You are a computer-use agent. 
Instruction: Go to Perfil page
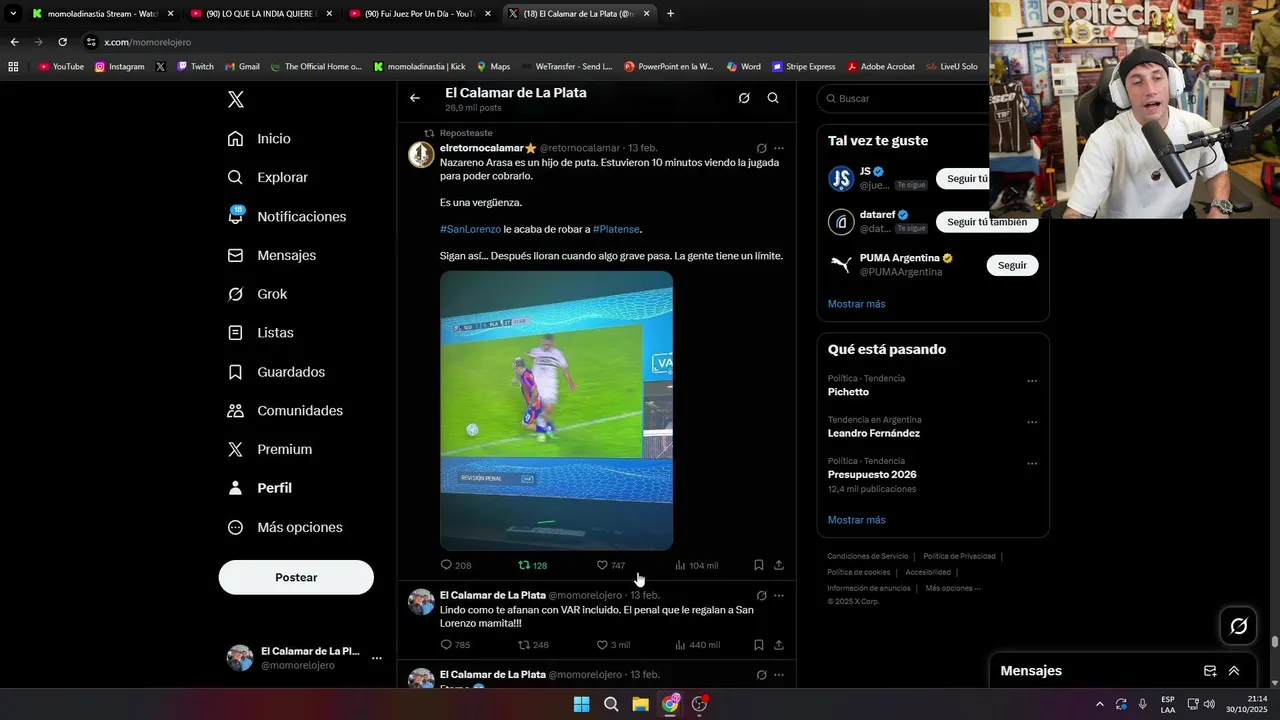(259, 488)
